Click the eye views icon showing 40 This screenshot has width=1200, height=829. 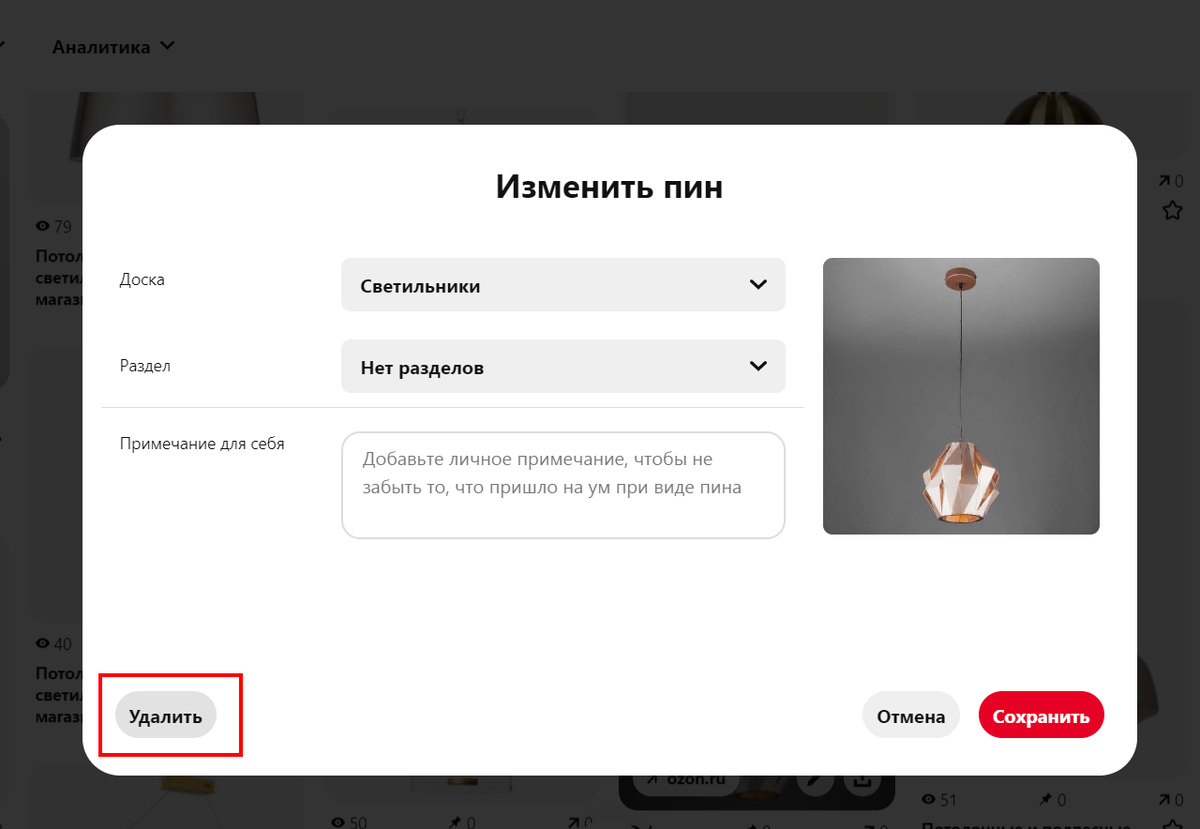(x=42, y=643)
